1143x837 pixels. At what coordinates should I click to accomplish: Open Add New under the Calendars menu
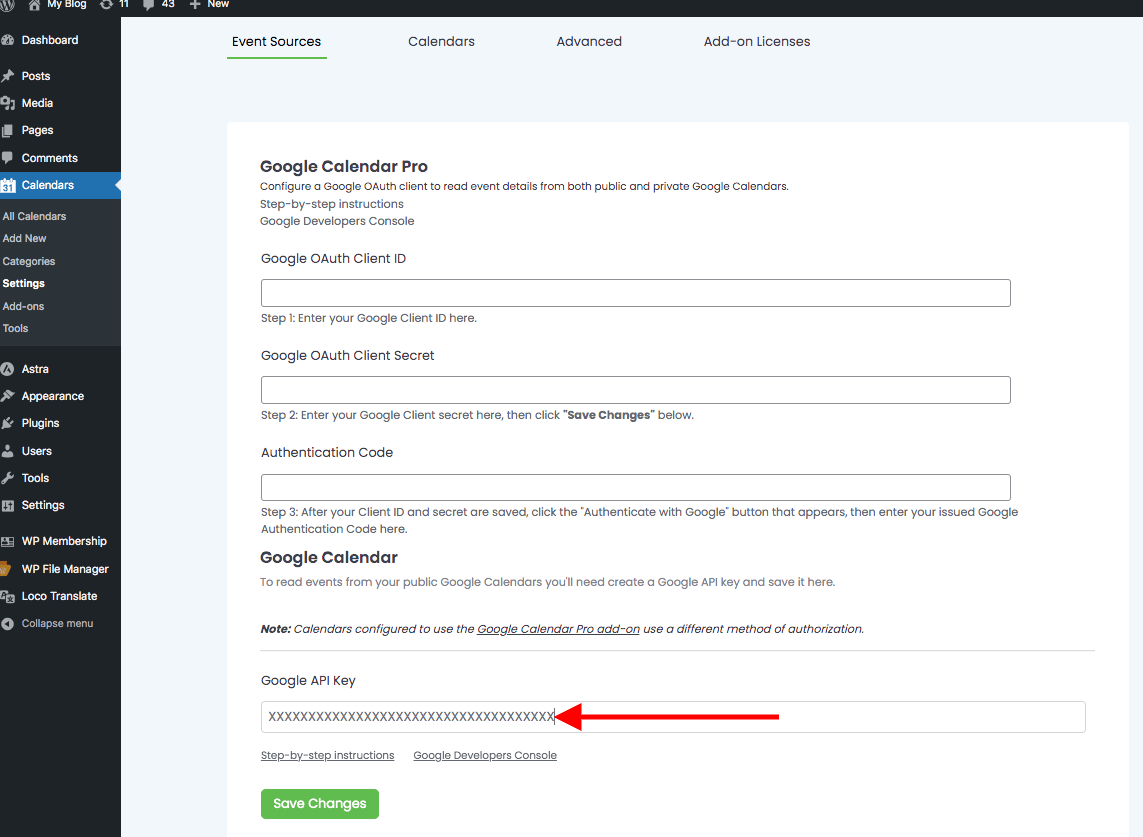pos(24,238)
